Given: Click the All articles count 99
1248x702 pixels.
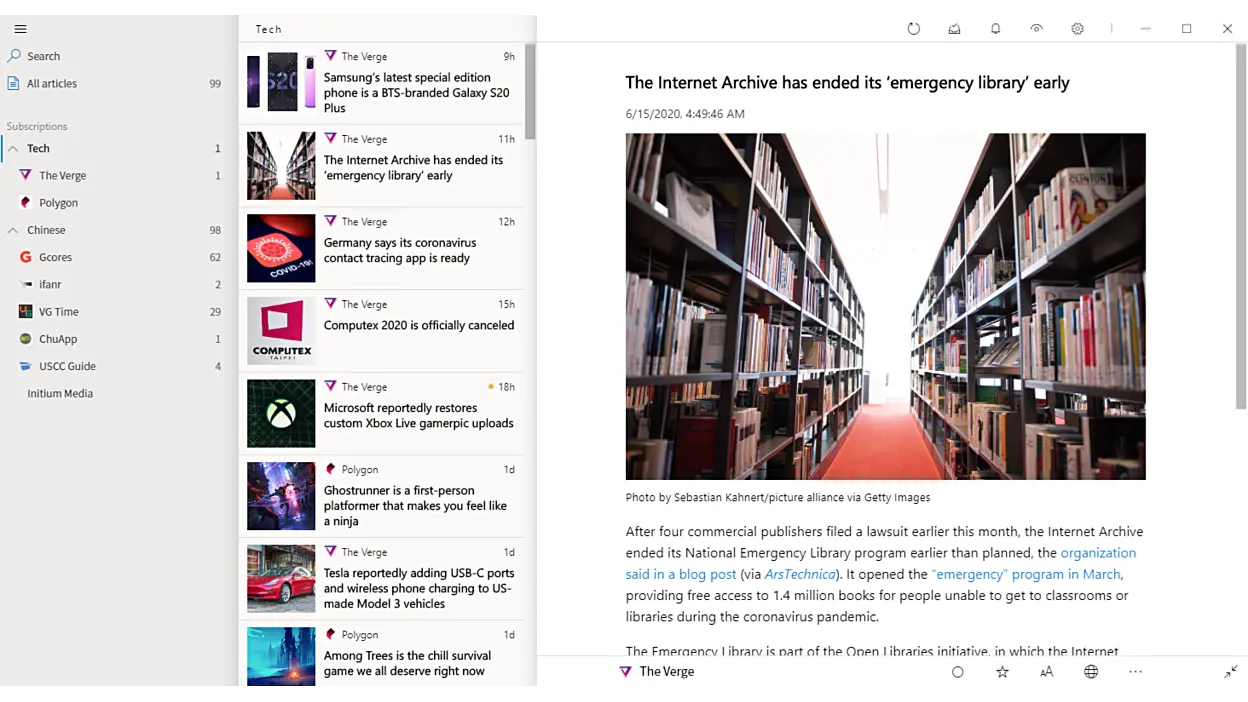Looking at the screenshot, I should [x=215, y=83].
